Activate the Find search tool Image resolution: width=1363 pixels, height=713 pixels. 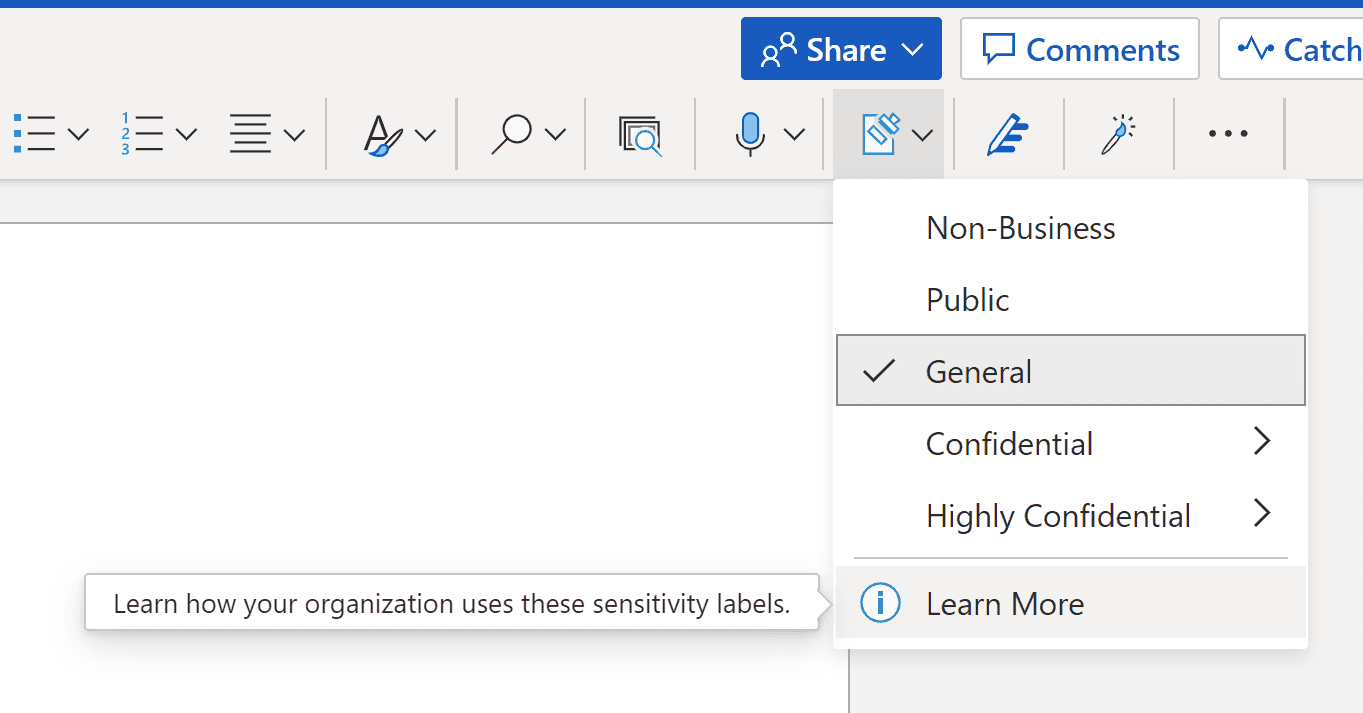(514, 133)
